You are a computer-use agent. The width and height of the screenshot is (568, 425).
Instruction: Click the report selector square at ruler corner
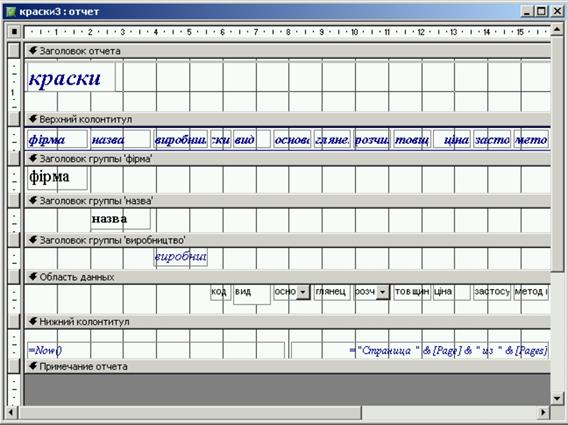14,32
